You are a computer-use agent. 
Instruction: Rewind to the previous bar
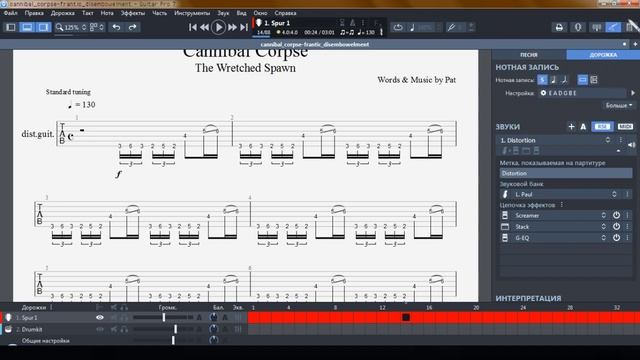pyautogui.click(x=204, y=27)
